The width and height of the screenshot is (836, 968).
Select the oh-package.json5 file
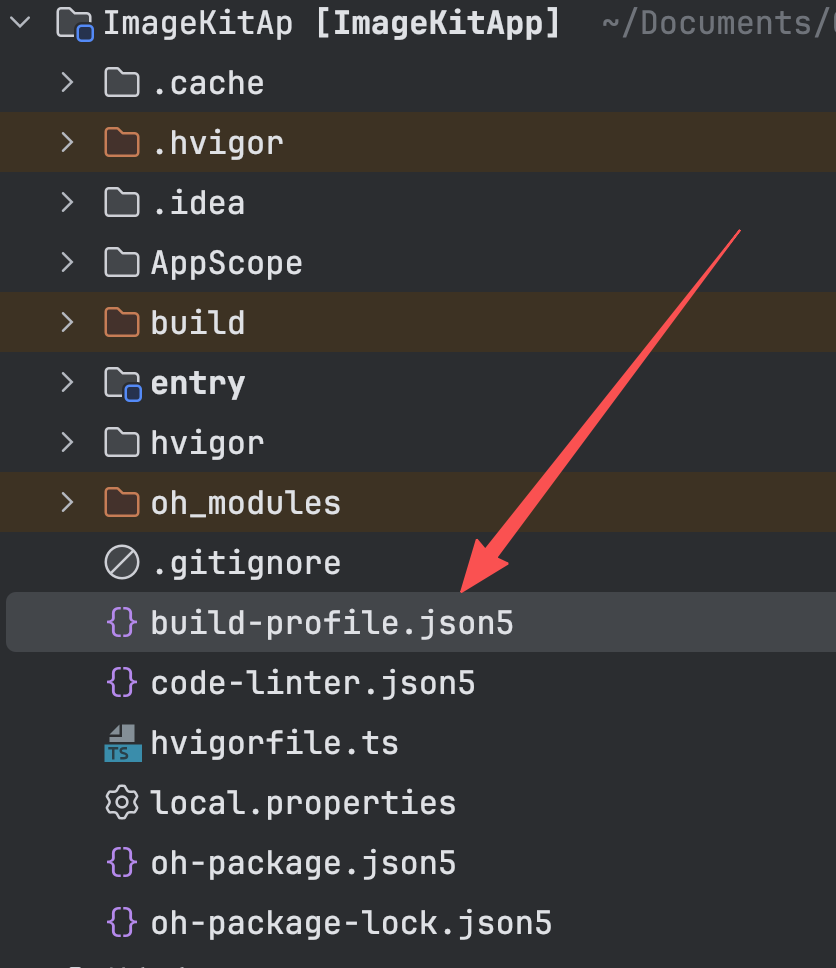click(x=303, y=862)
